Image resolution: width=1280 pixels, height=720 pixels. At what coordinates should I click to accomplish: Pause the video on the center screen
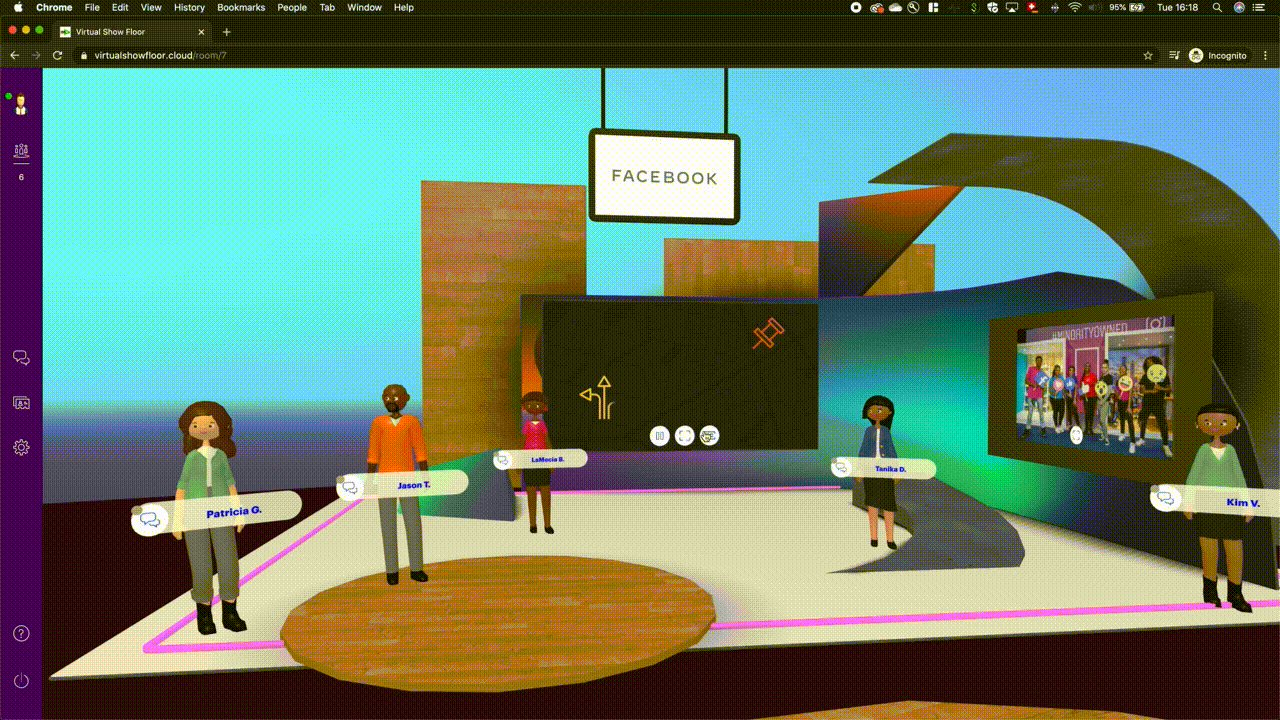point(659,435)
